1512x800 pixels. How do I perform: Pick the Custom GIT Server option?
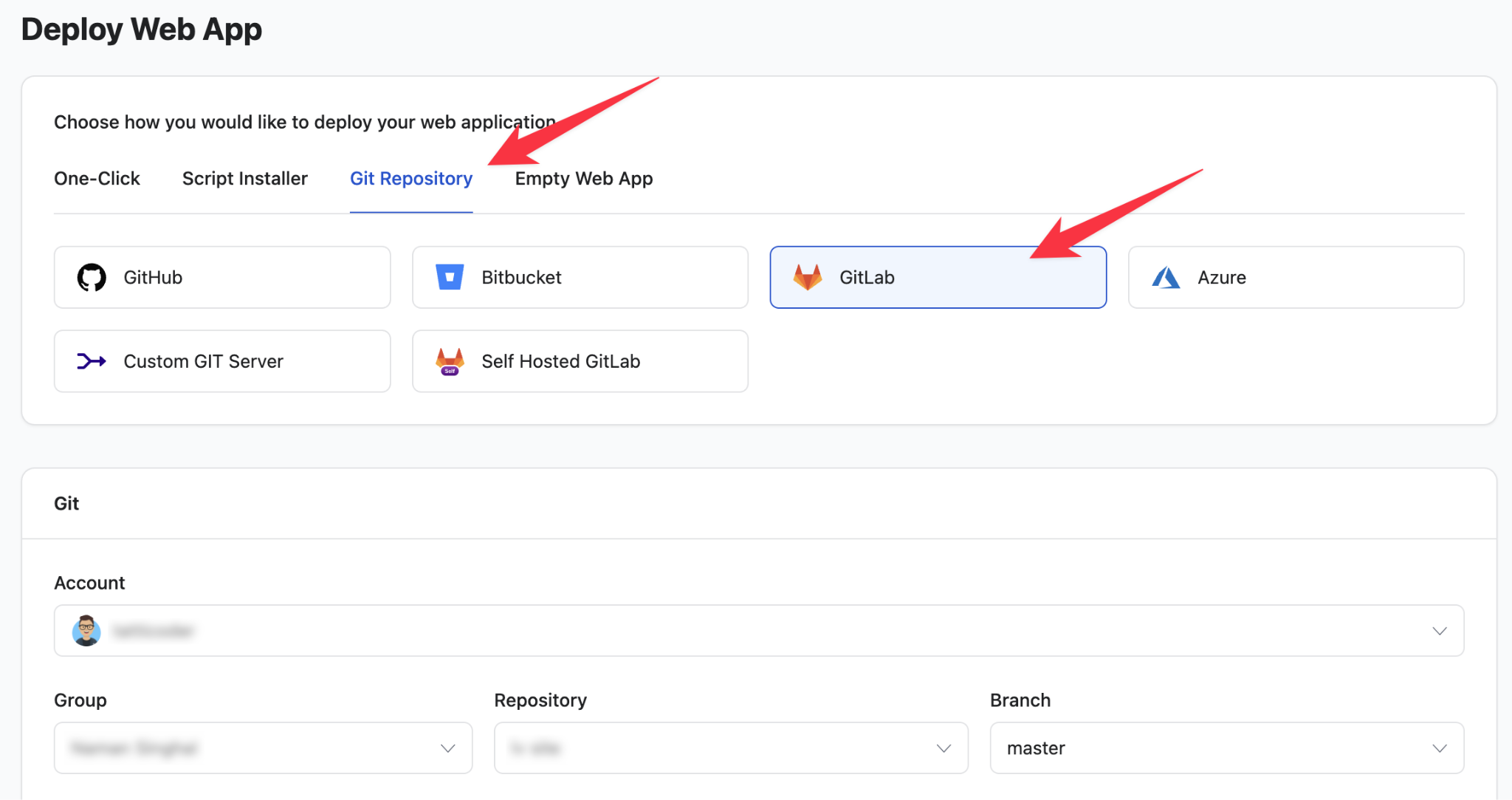coord(222,361)
